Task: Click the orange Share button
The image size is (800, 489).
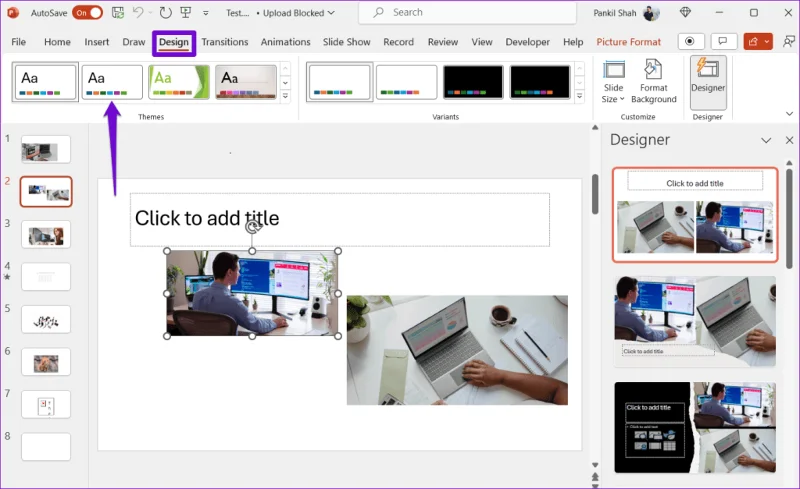Action: 758,41
